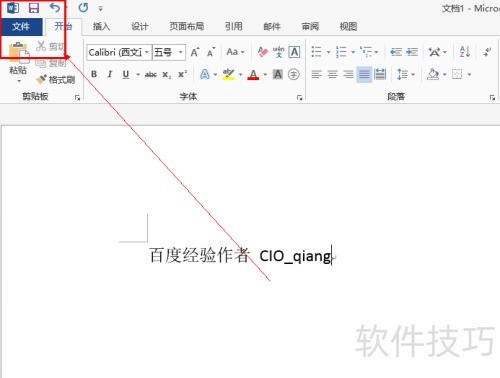Screen dimensions: 500x378
Task: Undo the last action
Action: [x=55, y=7]
